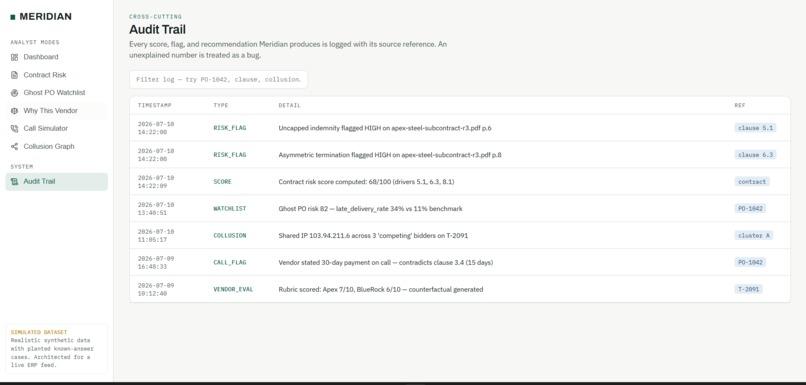Launch the Call Simulator
Image resolution: width=806 pixels, height=385 pixels.
(x=57, y=129)
